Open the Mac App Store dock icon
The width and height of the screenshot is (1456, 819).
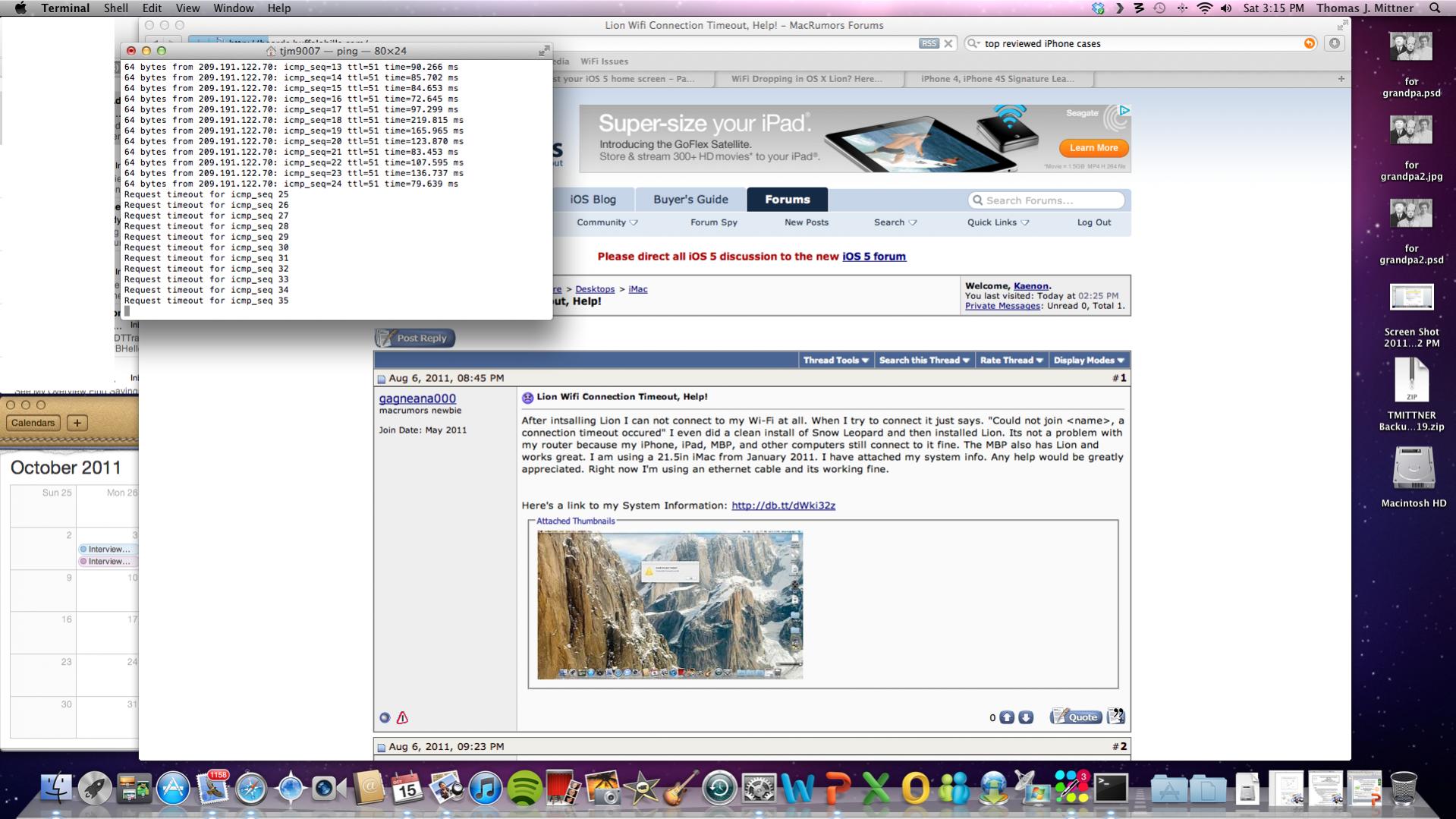173,788
